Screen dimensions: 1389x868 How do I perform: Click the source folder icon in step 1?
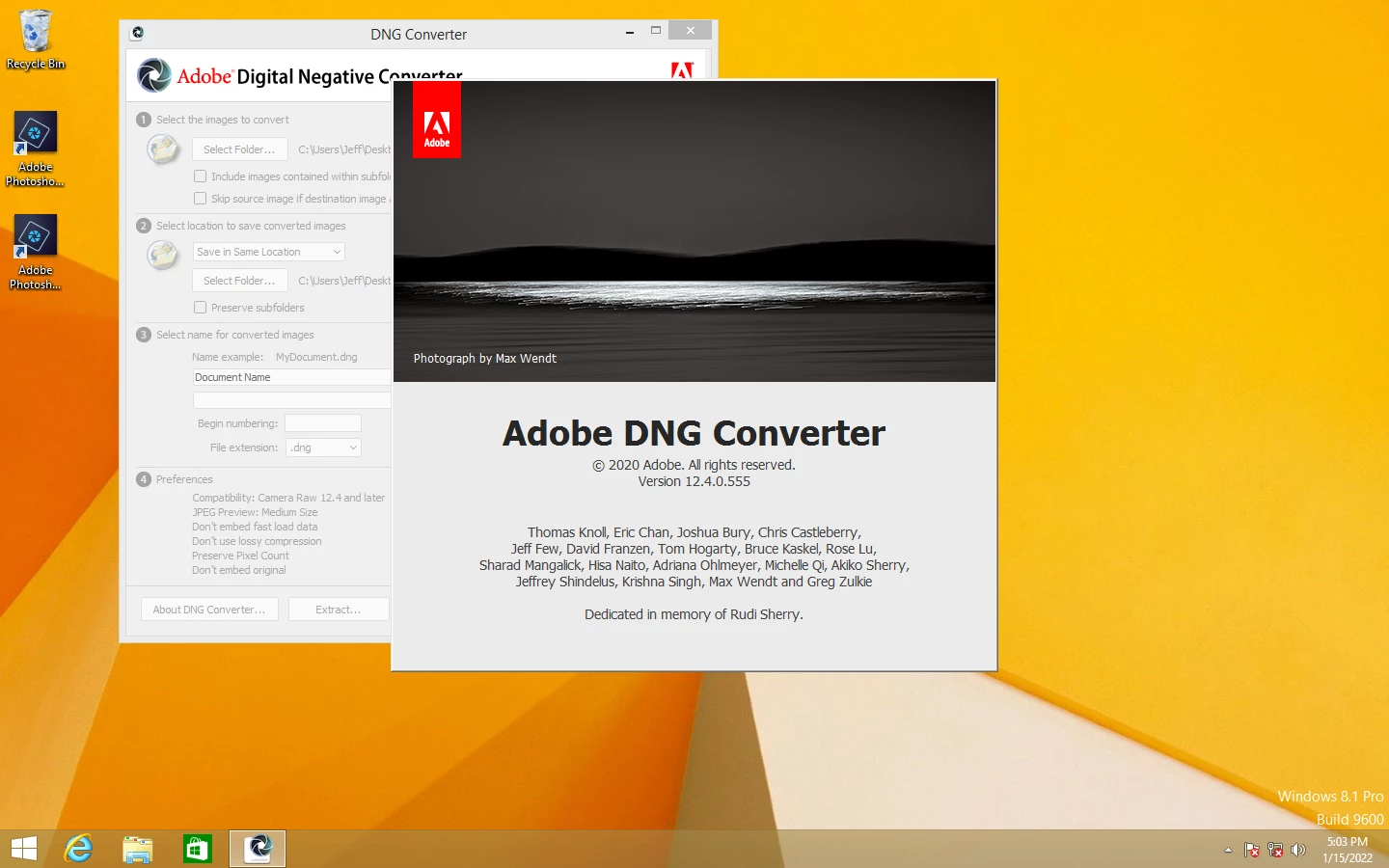coord(163,149)
